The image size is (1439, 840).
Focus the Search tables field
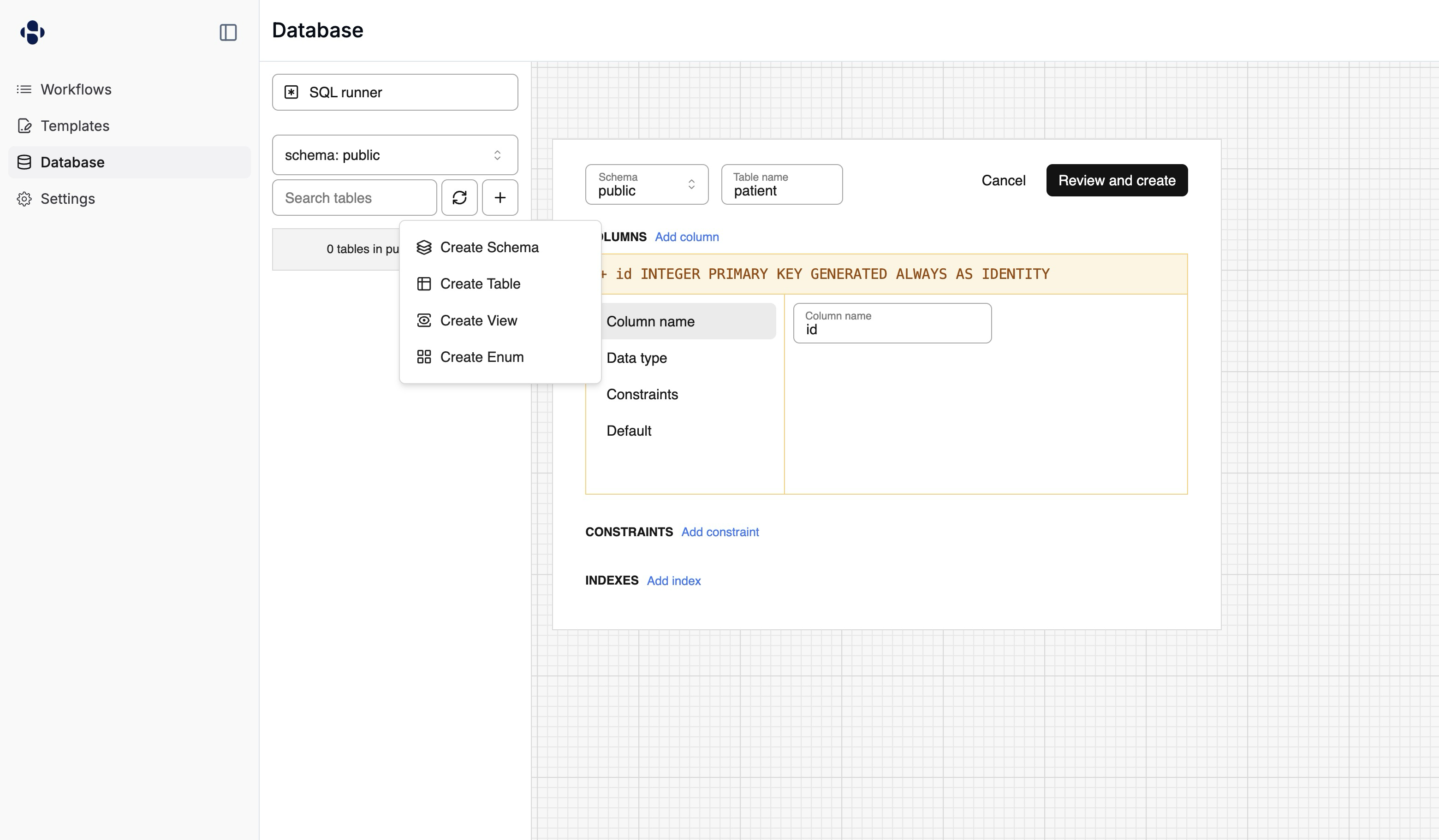tap(354, 198)
